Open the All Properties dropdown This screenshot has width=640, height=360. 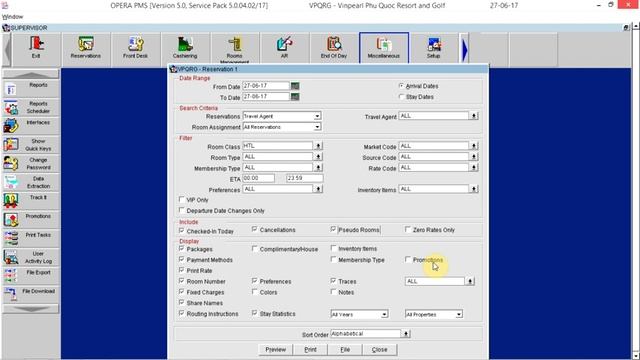pyautogui.click(x=459, y=314)
